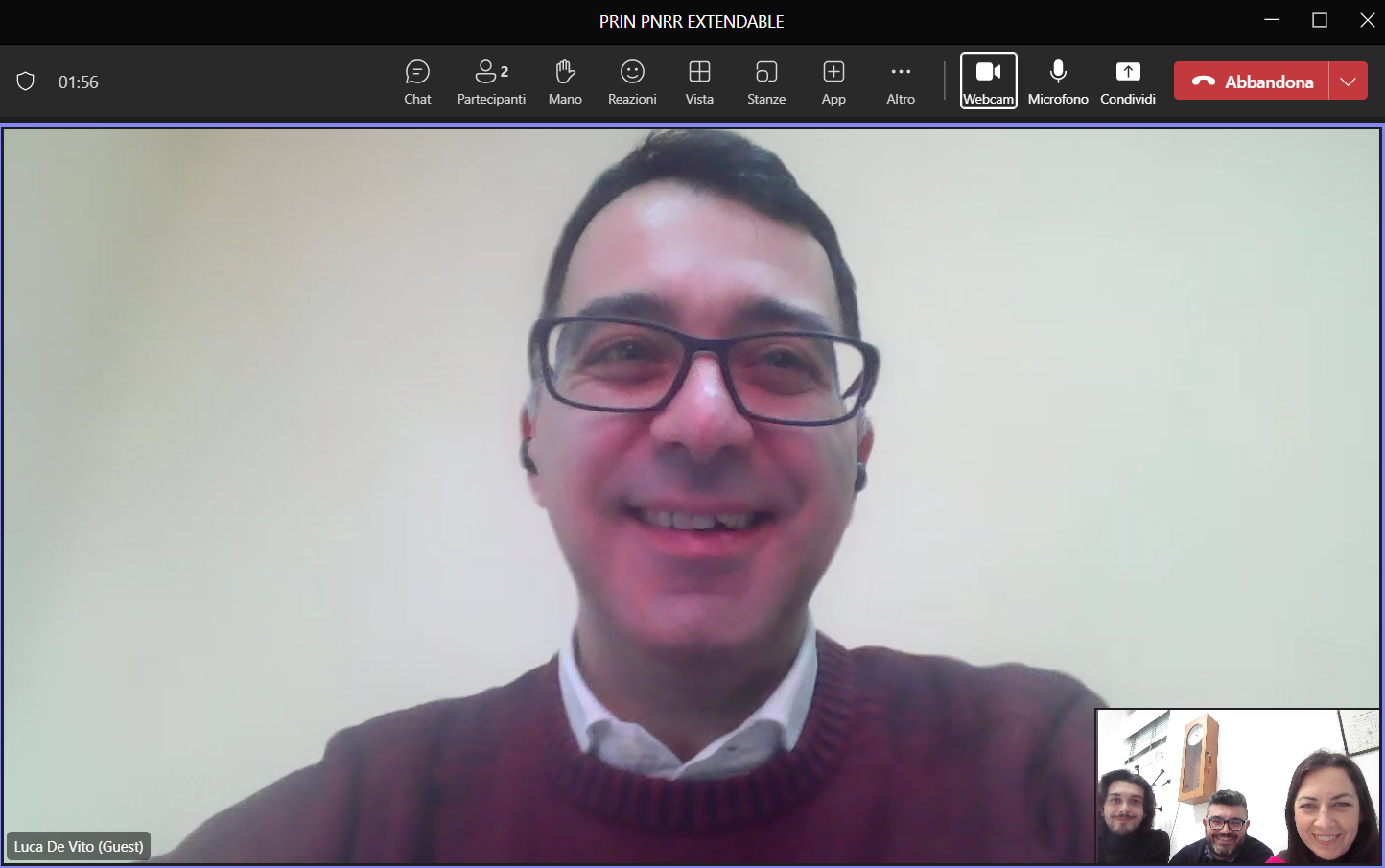1385x868 pixels.
Task: Leave the meeting with Abbandona
Action: click(x=1252, y=82)
